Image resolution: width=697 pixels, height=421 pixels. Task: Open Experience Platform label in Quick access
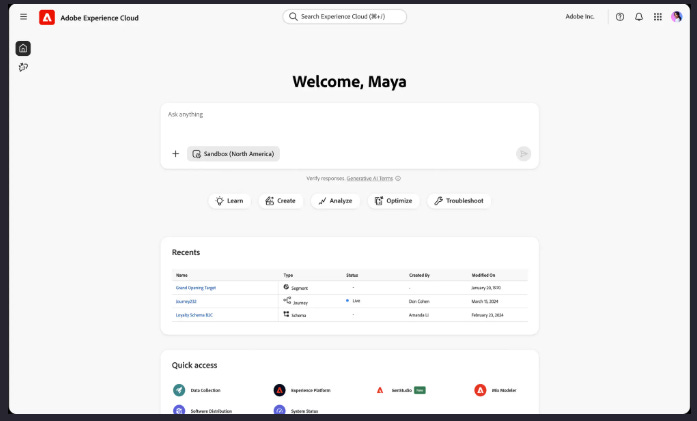coord(311,390)
